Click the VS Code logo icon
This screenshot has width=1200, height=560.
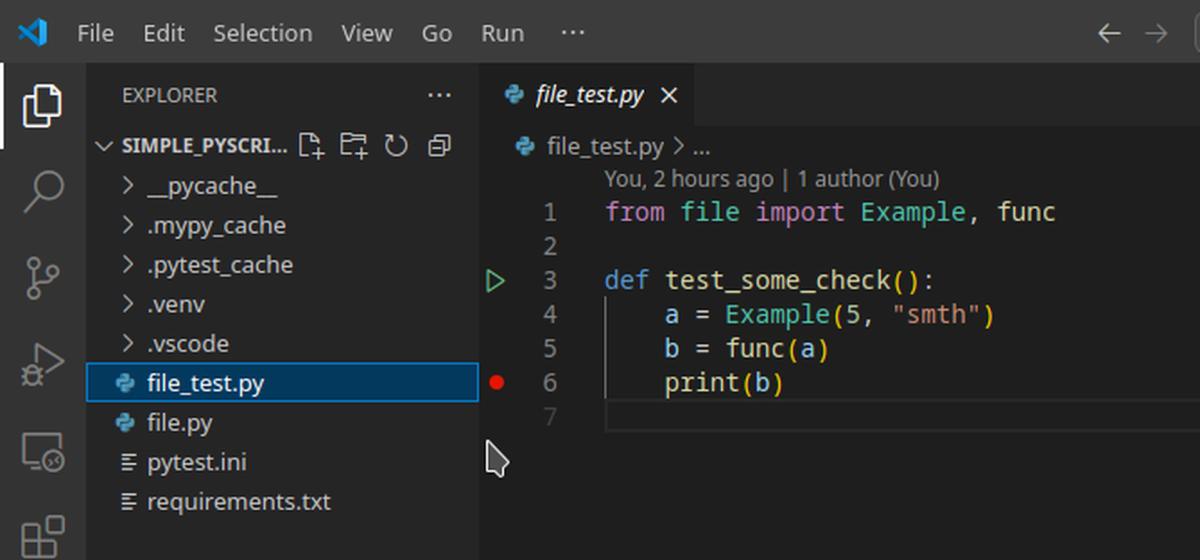32,33
